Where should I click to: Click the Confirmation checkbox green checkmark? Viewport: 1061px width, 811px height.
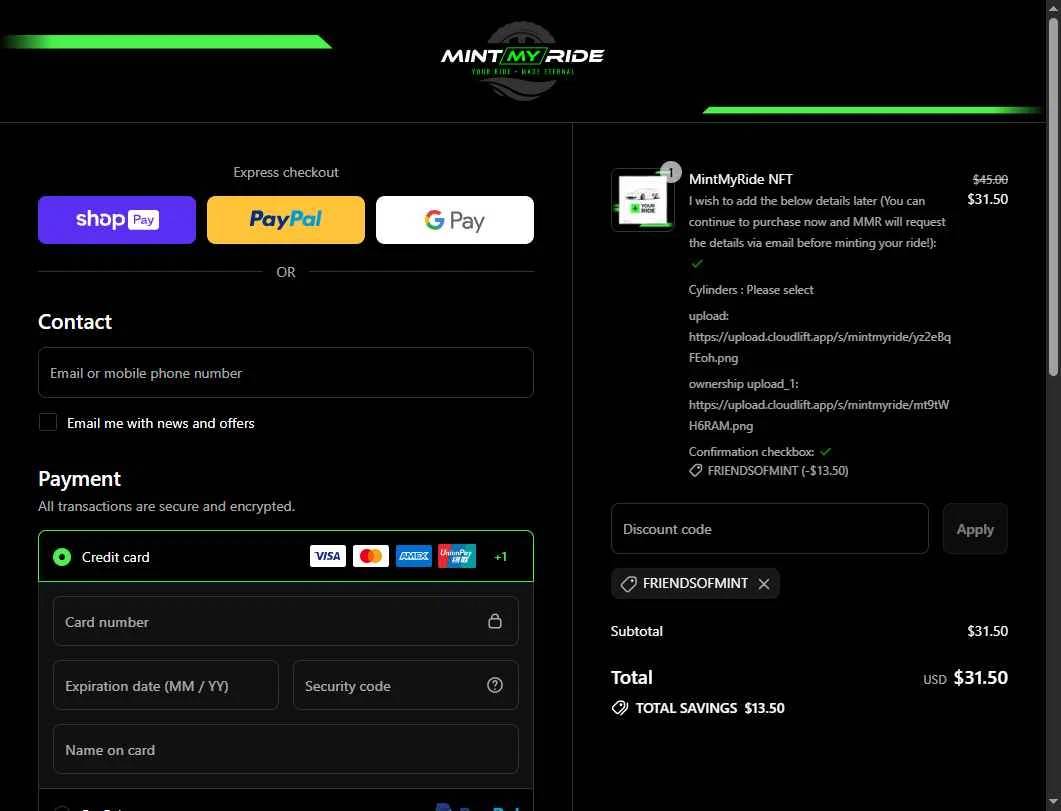(x=825, y=452)
